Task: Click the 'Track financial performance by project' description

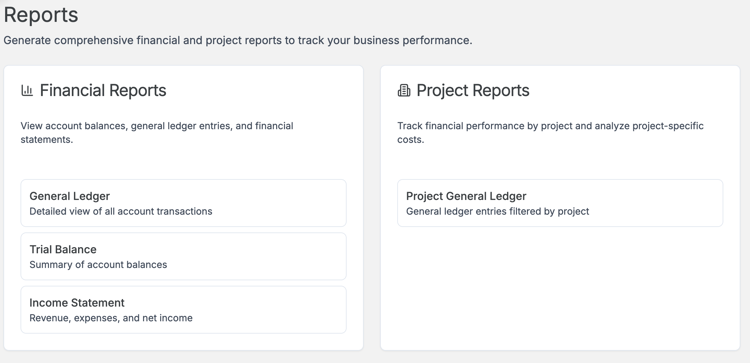Action: (x=551, y=132)
